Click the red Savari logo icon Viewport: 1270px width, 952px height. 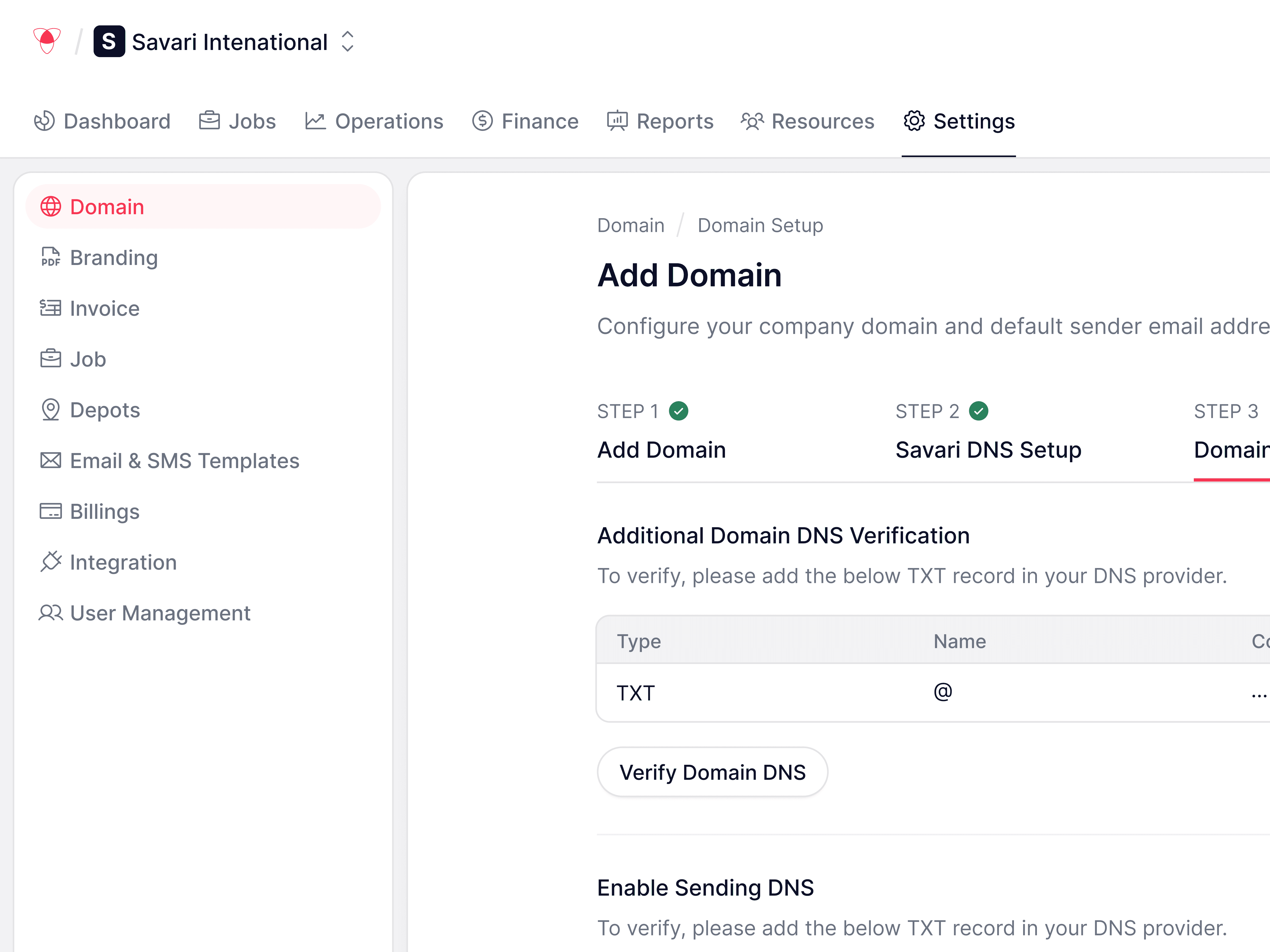pos(47,41)
